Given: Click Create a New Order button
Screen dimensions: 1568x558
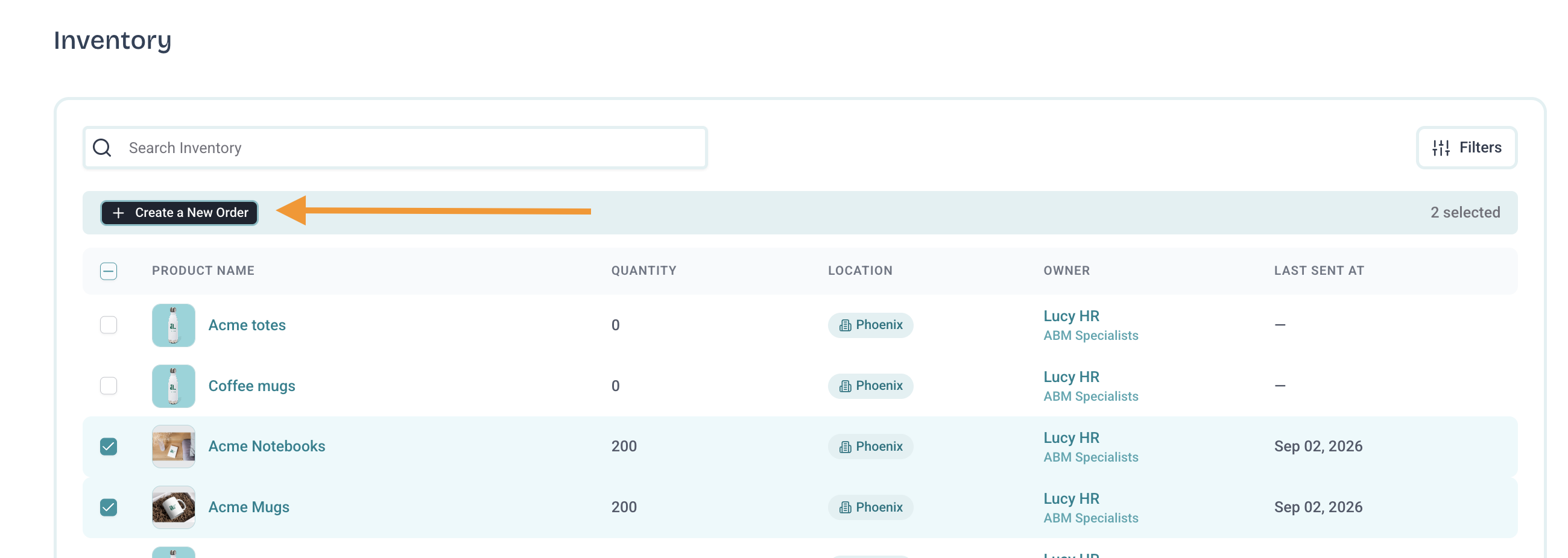Looking at the screenshot, I should (180, 213).
